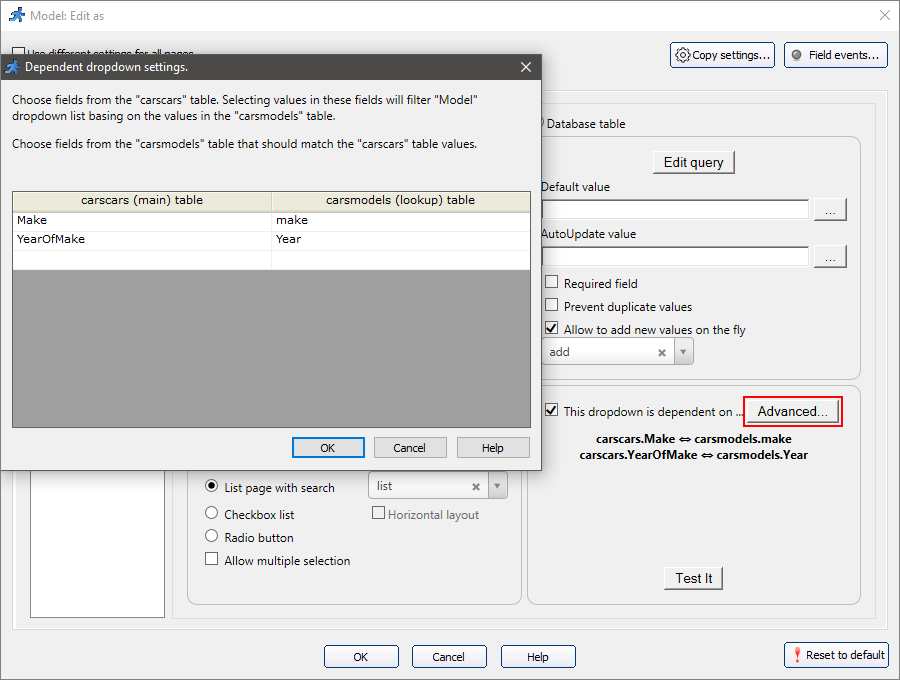The width and height of the screenshot is (900, 680).
Task: Enable Allow multiple selection
Action: [x=211, y=560]
